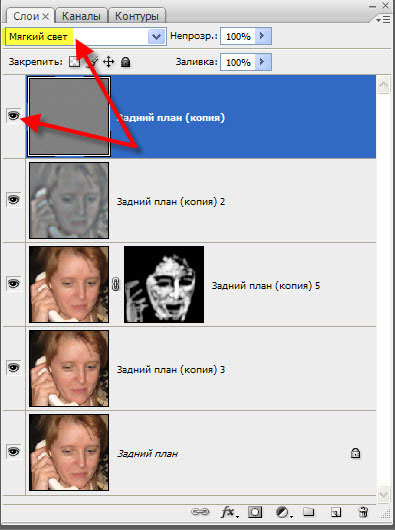This screenshot has height=530, width=395.
Task: Switch to the Контуры tab
Action: (137, 16)
